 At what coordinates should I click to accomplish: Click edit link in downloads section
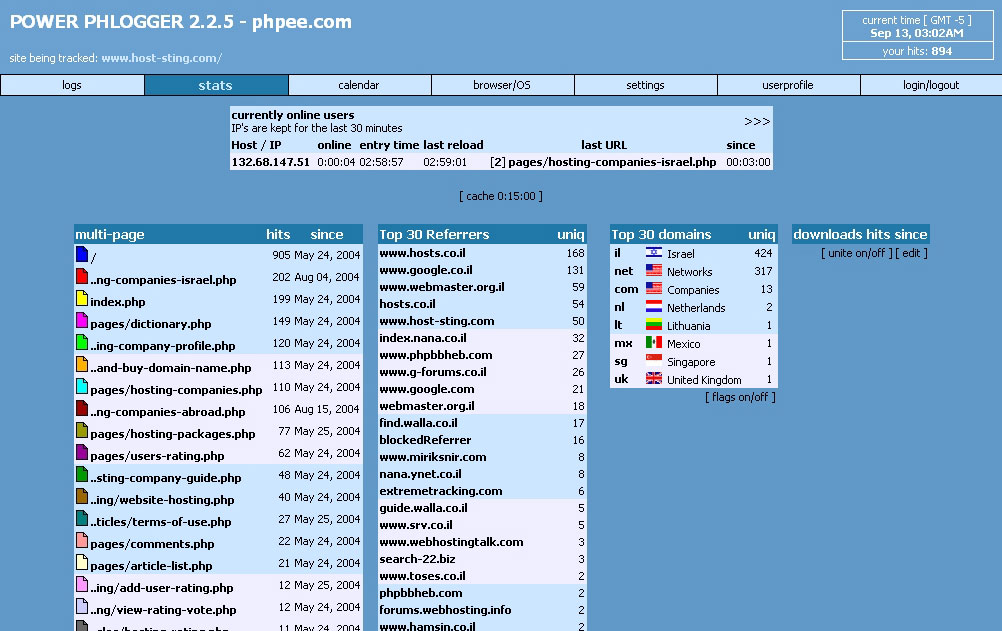[x=911, y=253]
